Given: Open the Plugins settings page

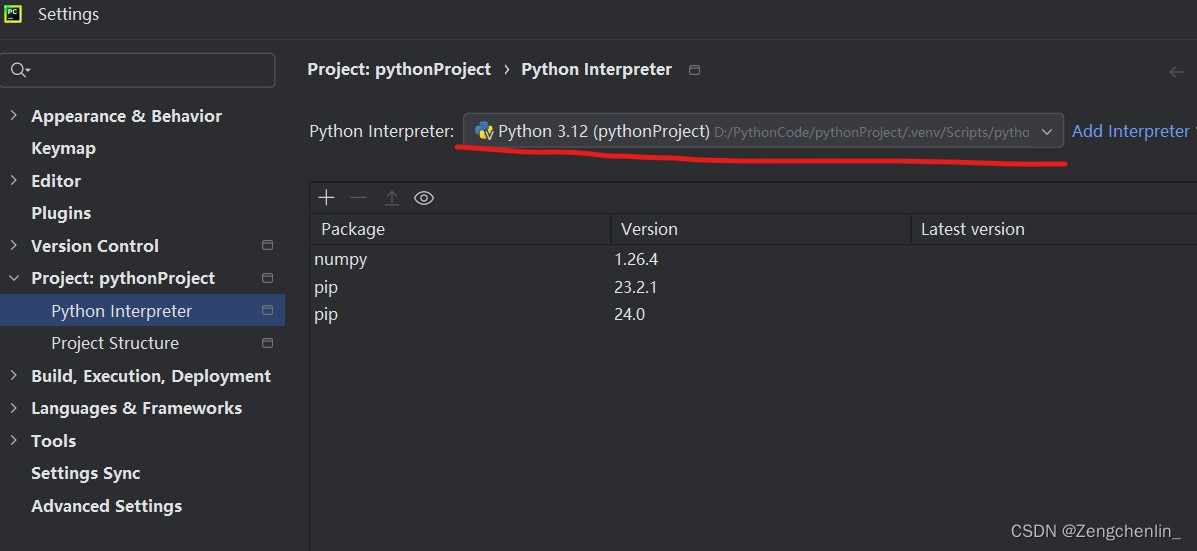Looking at the screenshot, I should 61,214.
